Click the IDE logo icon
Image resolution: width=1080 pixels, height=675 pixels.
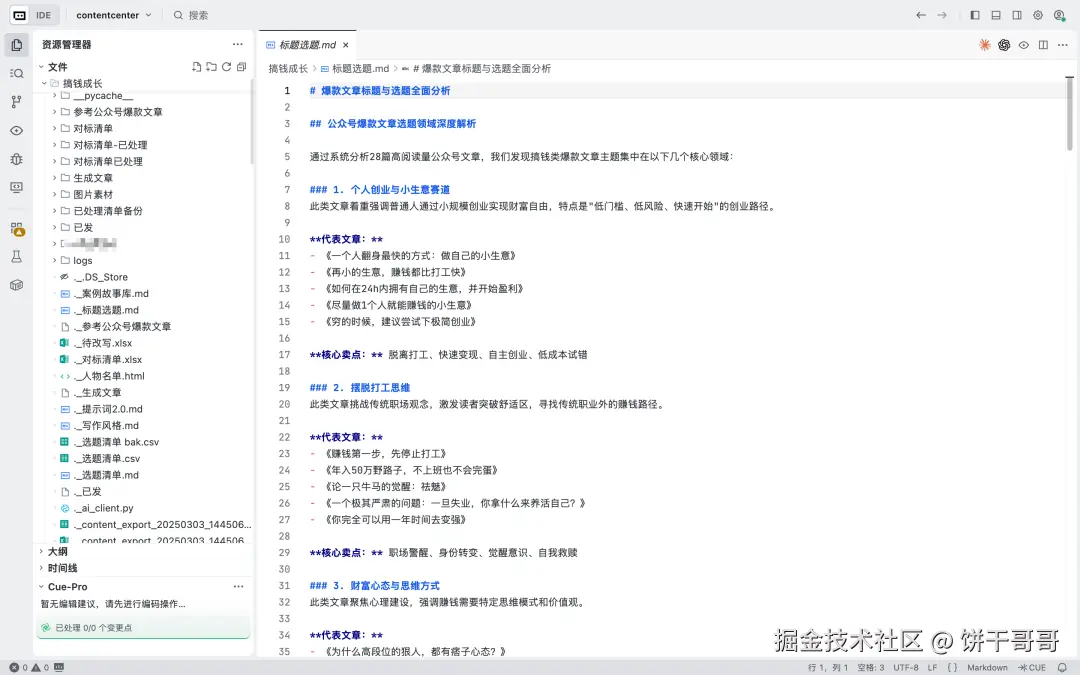(19, 15)
